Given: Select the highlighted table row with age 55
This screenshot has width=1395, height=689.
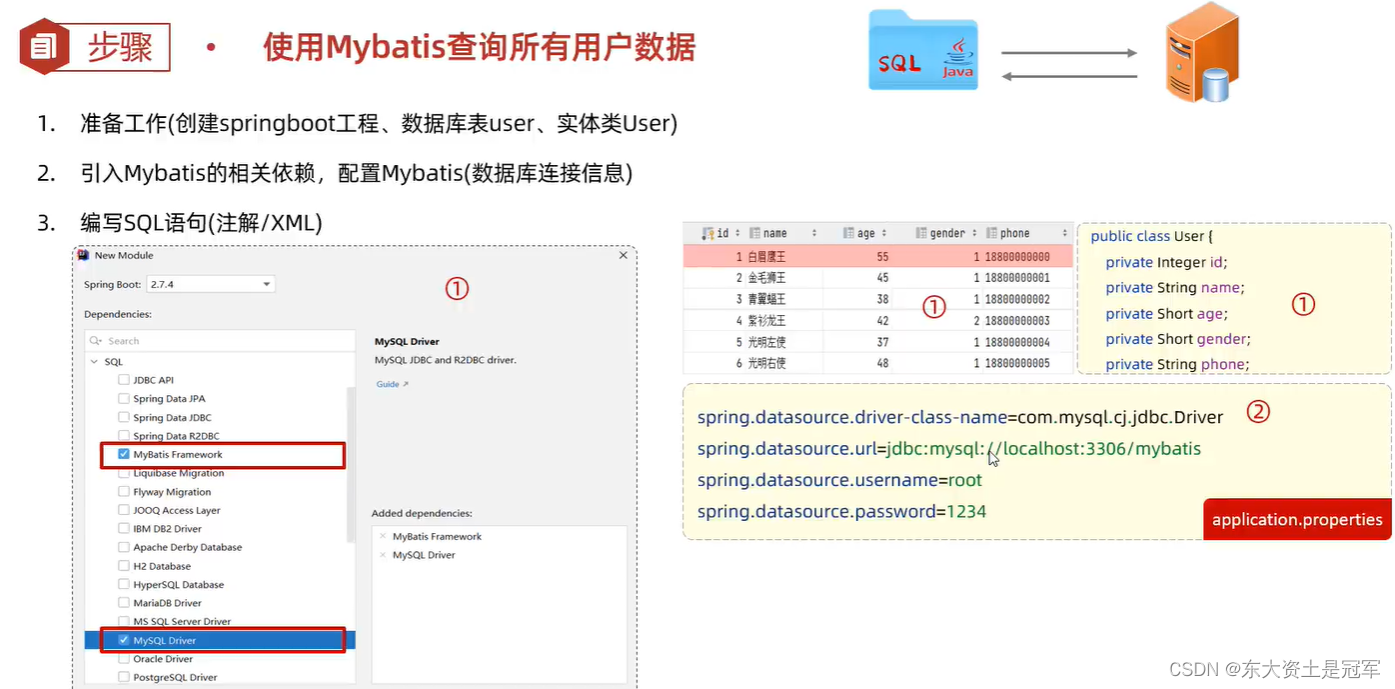Looking at the screenshot, I should [878, 257].
